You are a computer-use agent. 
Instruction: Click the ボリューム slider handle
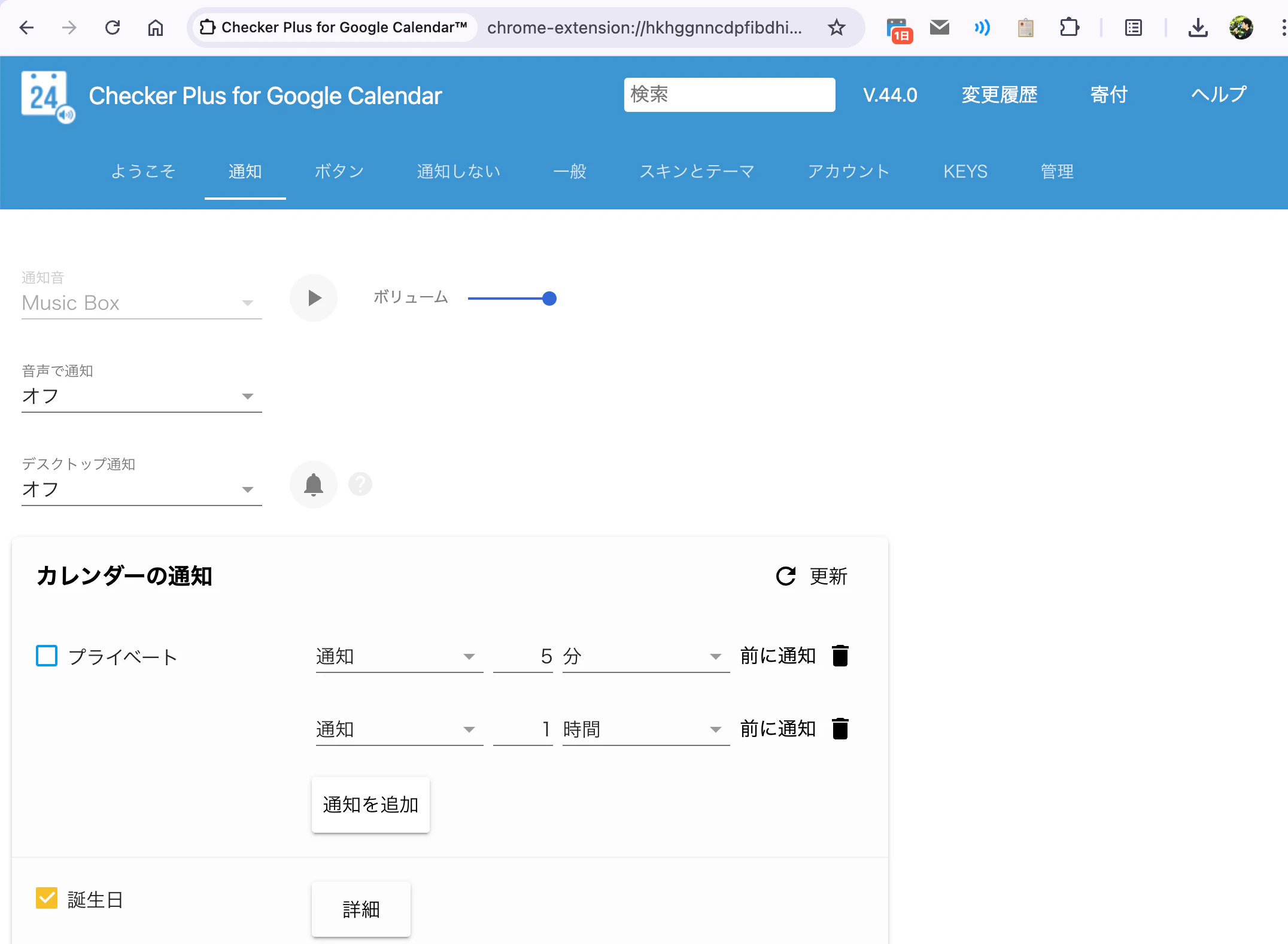[x=549, y=299]
